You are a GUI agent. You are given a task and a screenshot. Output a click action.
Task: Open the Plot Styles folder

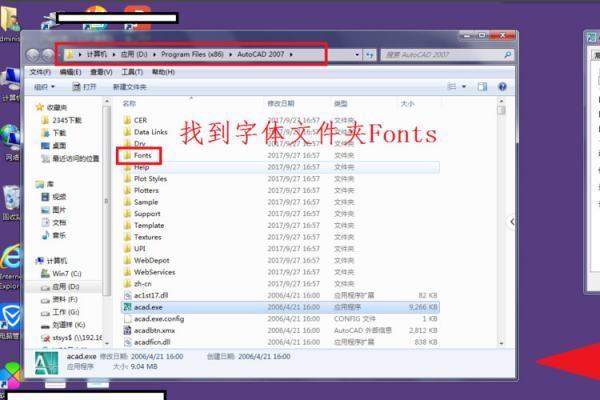coord(150,179)
